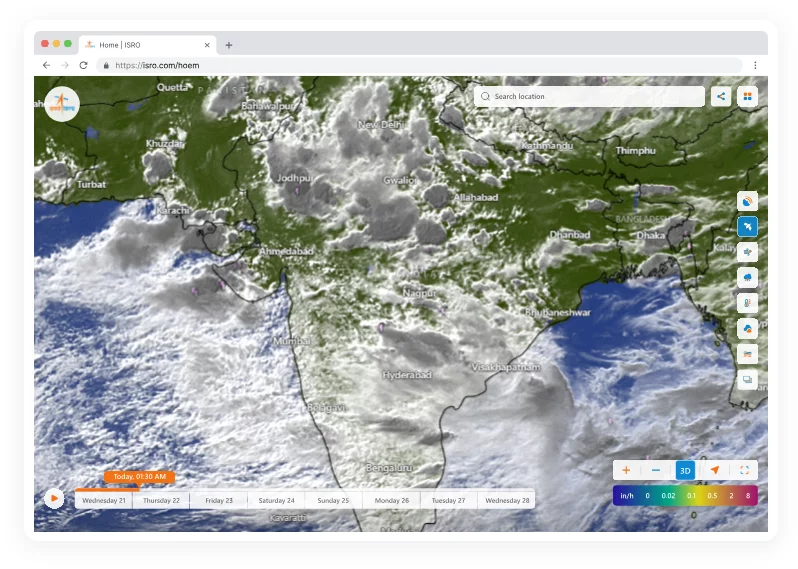This screenshot has height=569, width=798.
Task: Click the Thimphu map label
Action: pos(636,151)
